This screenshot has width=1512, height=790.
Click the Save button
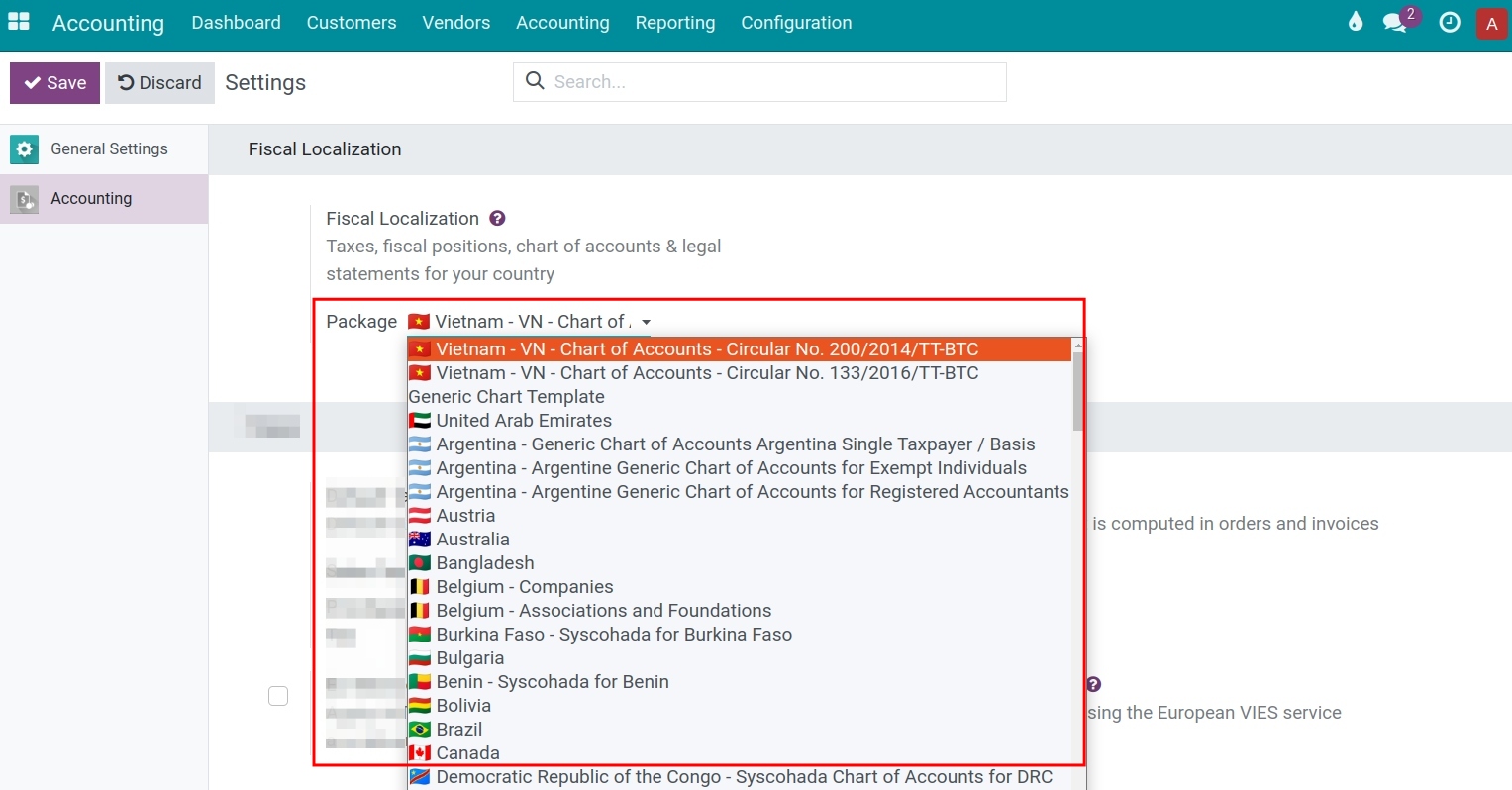point(54,83)
